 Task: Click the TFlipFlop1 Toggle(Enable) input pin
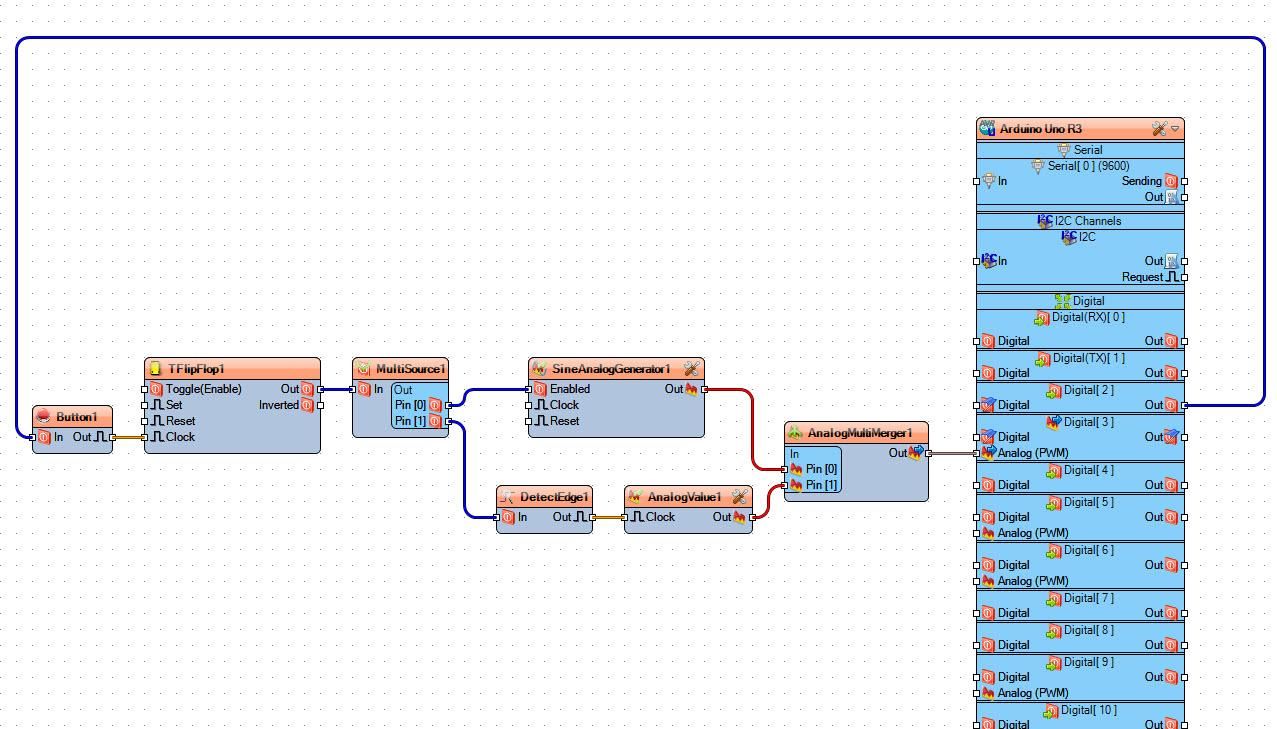click(146, 389)
